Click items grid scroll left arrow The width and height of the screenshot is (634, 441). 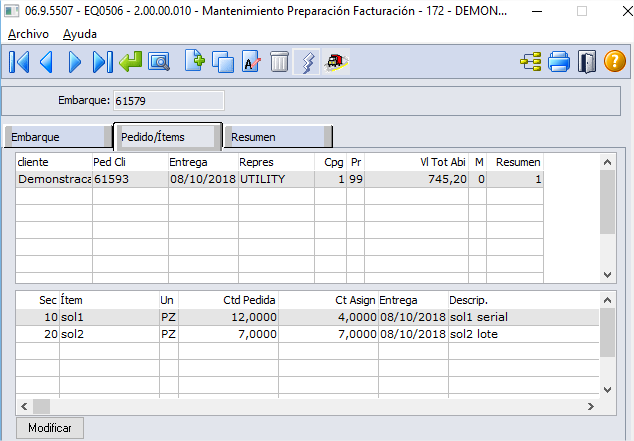[x=24, y=406]
